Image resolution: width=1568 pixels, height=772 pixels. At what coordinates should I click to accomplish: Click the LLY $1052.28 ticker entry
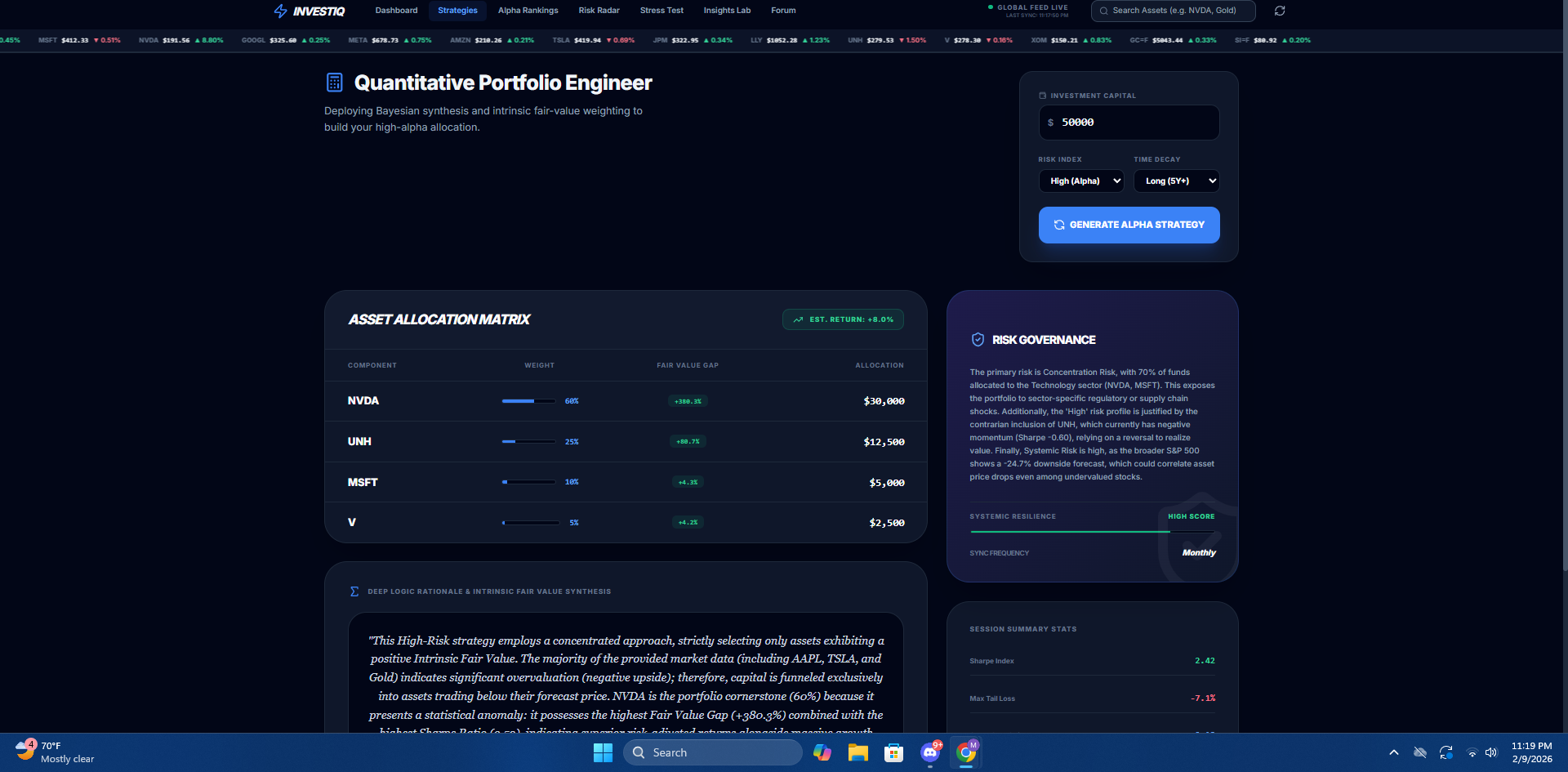click(790, 40)
